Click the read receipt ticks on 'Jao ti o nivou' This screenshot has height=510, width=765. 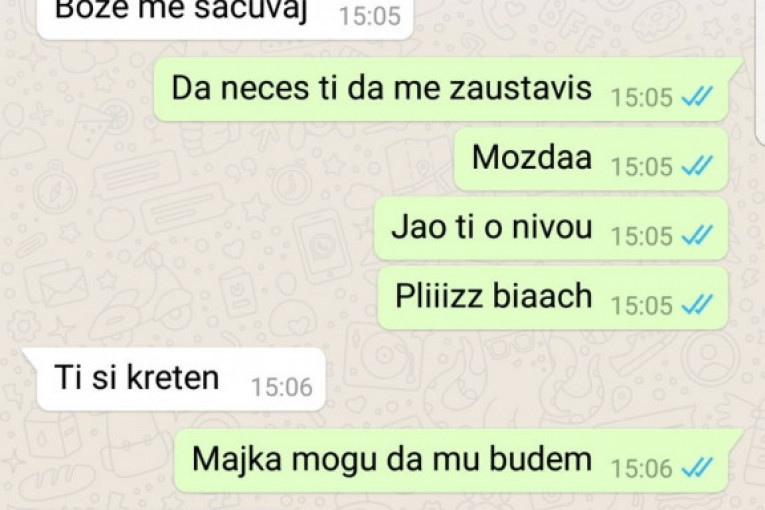click(x=698, y=236)
